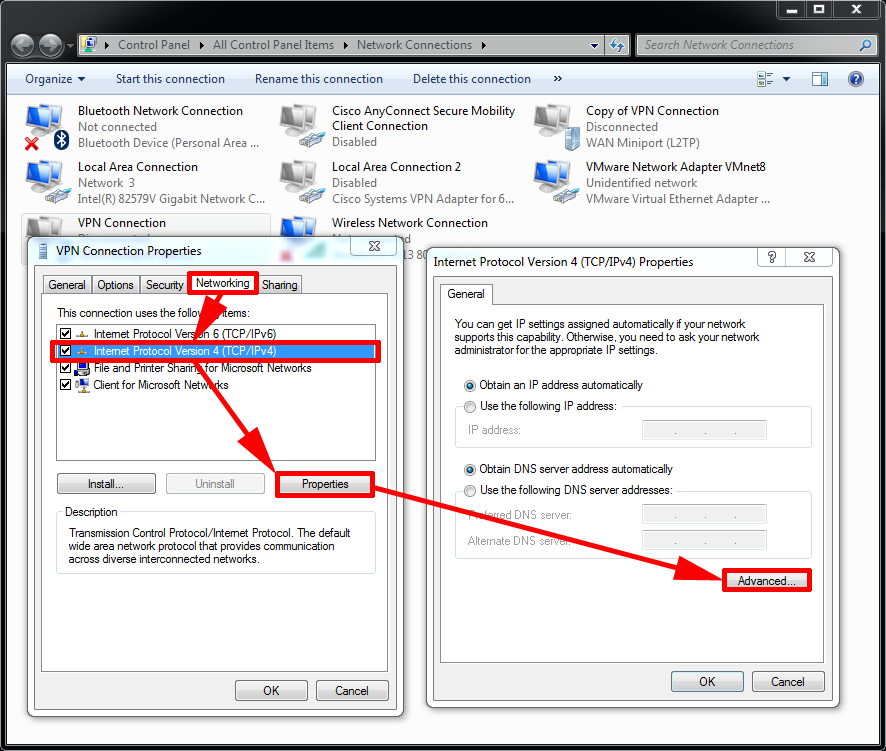
Task: Open the Help question mark icon
Action: [x=855, y=79]
